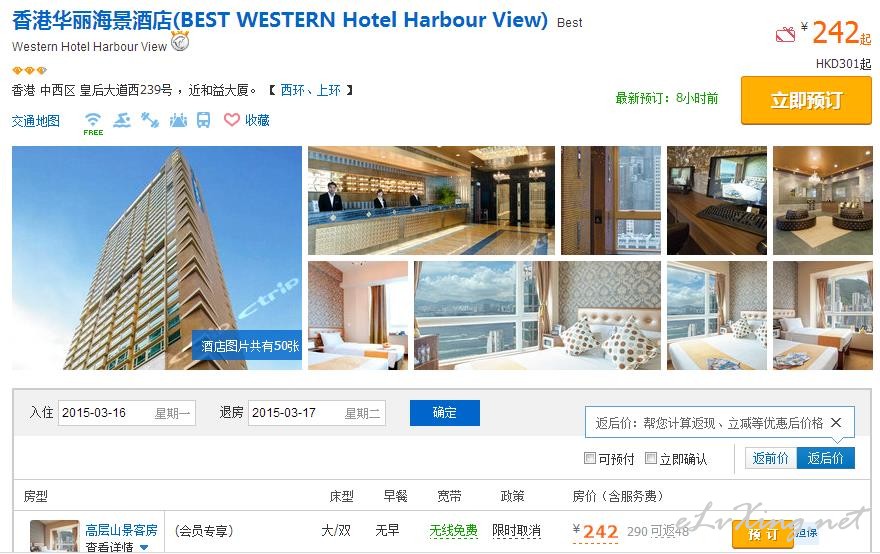The height and width of the screenshot is (554, 880).
Task: Click the shuttle bus amenity icon
Action: 203,120
